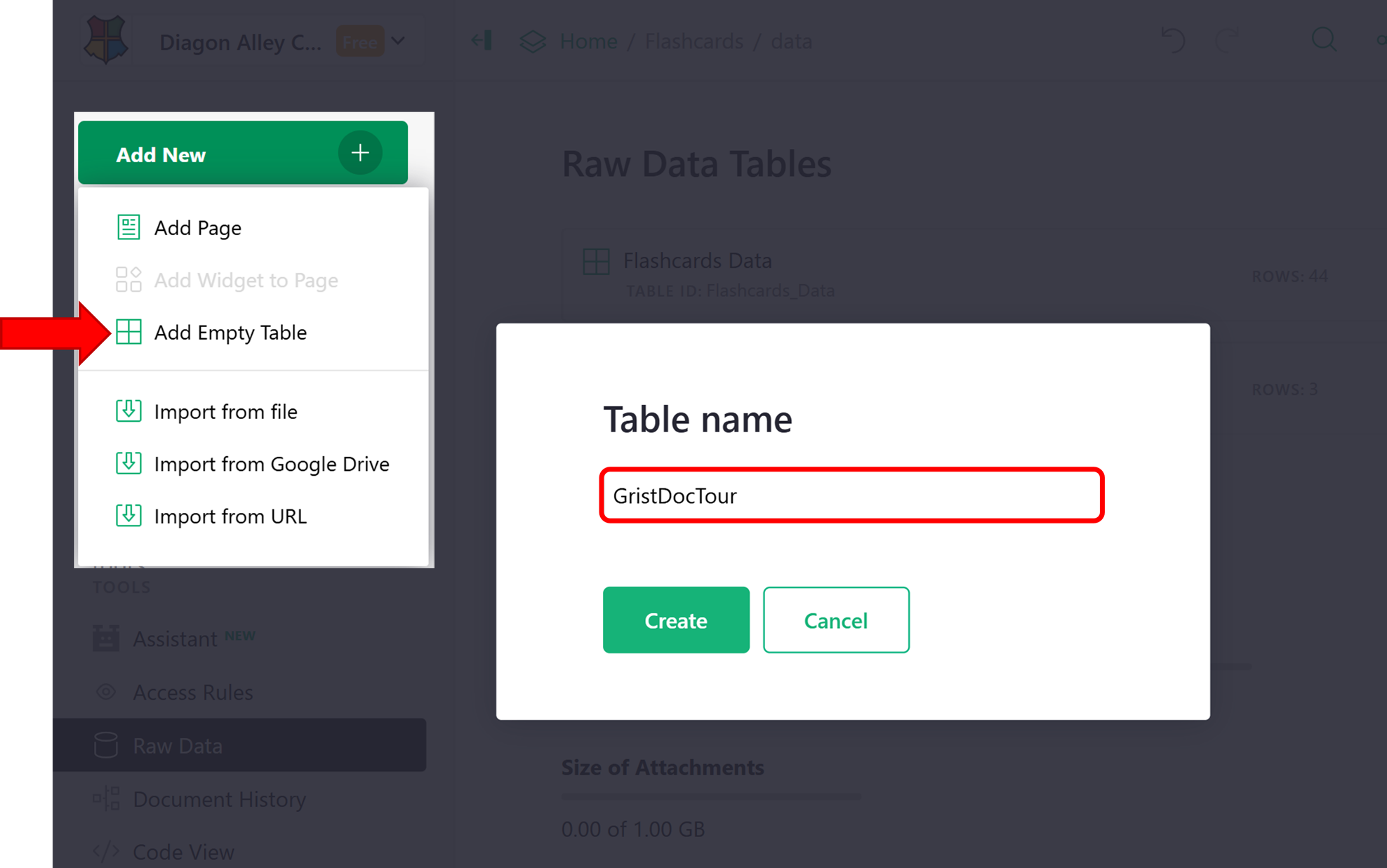Click the redo arrow icon
1387x868 pixels.
pos(1228,41)
